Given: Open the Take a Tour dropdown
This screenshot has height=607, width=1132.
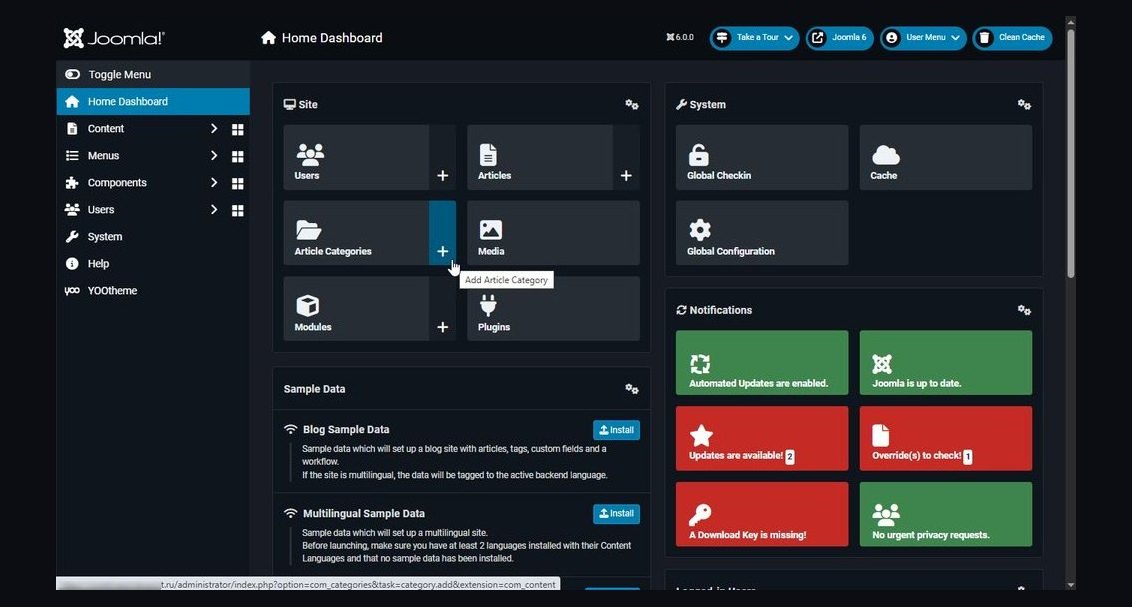Looking at the screenshot, I should [754, 38].
